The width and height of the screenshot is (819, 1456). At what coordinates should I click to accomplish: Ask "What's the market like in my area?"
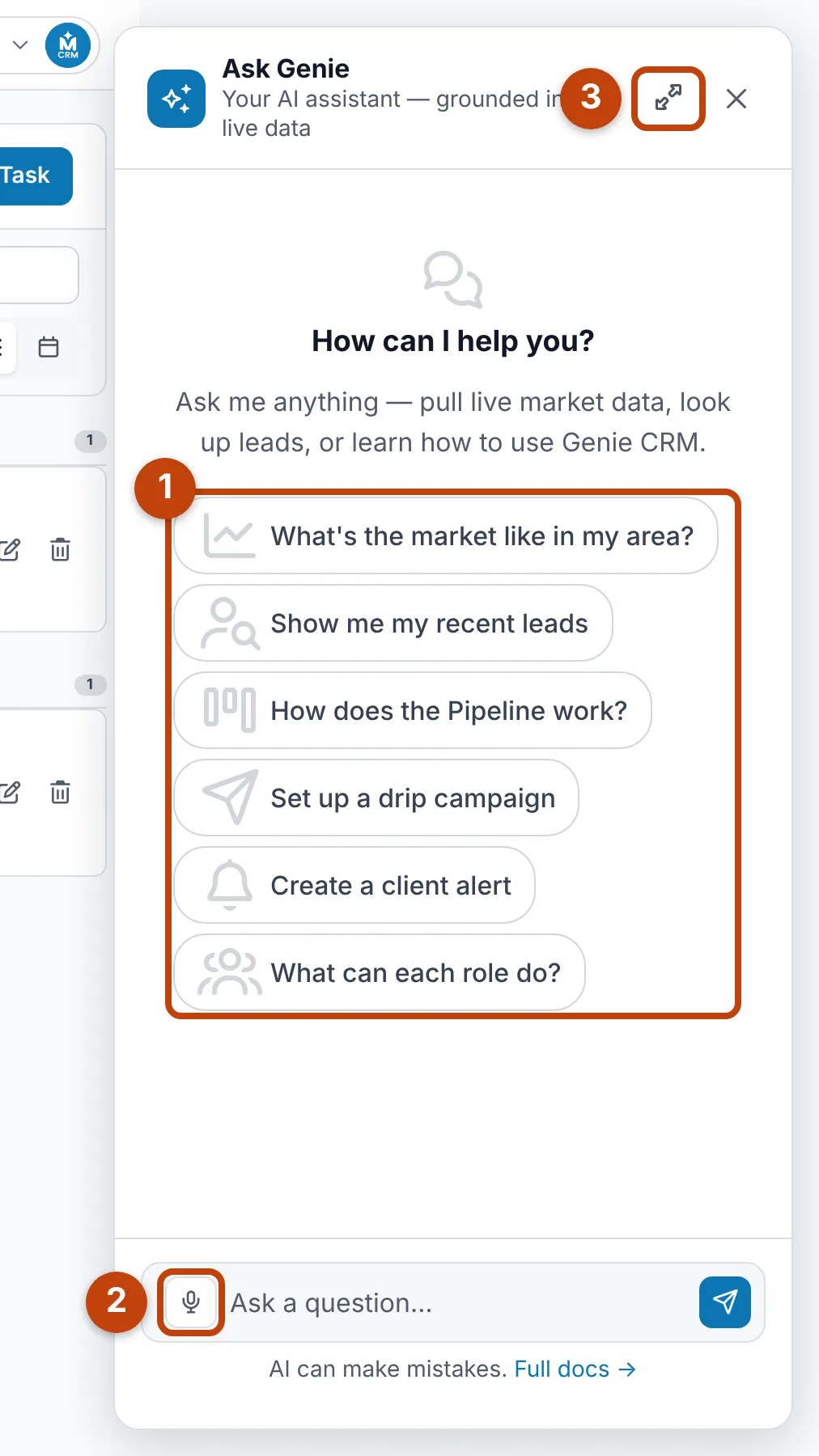tap(446, 535)
